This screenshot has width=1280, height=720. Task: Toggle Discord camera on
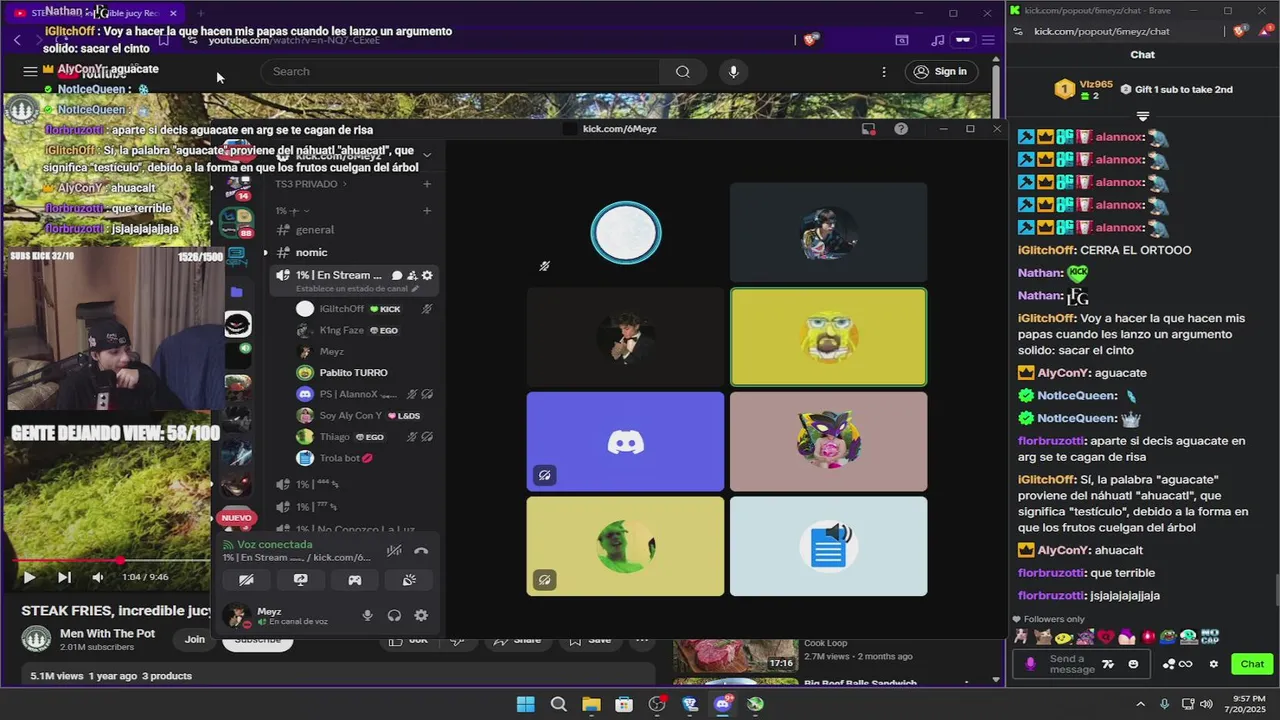[246, 579]
